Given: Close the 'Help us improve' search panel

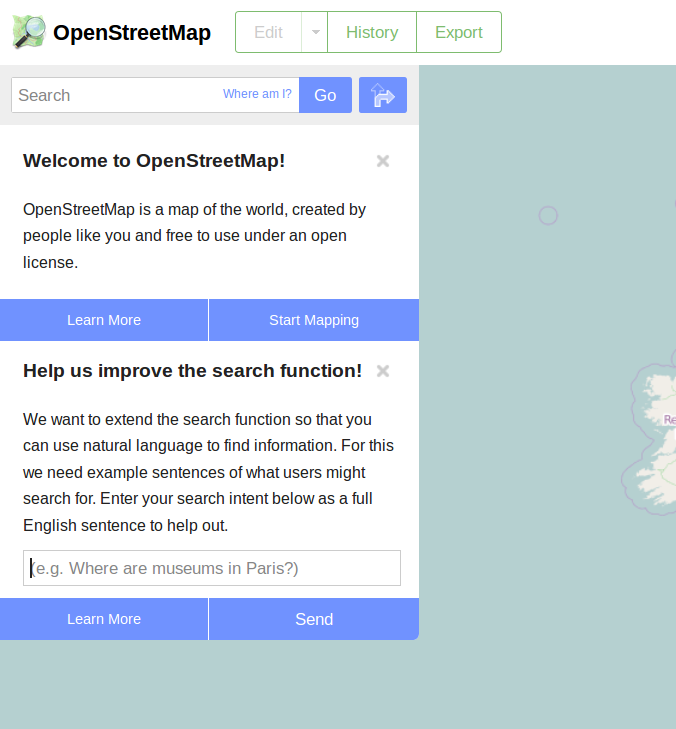Looking at the screenshot, I should click(383, 371).
